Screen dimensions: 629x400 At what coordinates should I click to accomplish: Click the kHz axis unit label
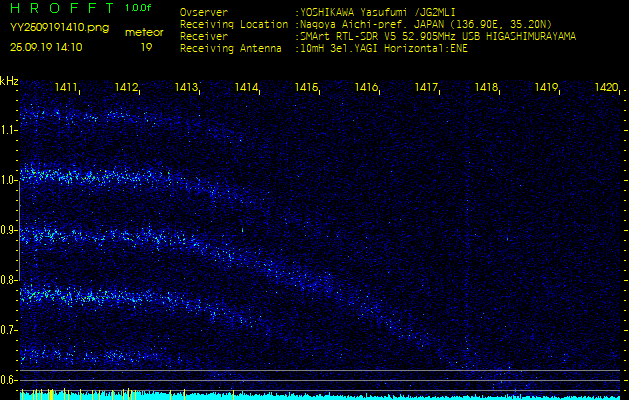pyautogui.click(x=10, y=81)
